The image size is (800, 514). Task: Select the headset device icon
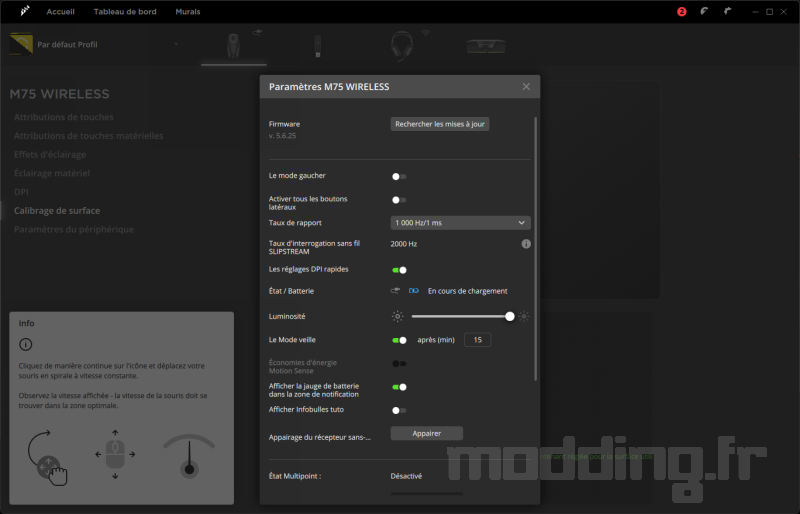point(402,45)
